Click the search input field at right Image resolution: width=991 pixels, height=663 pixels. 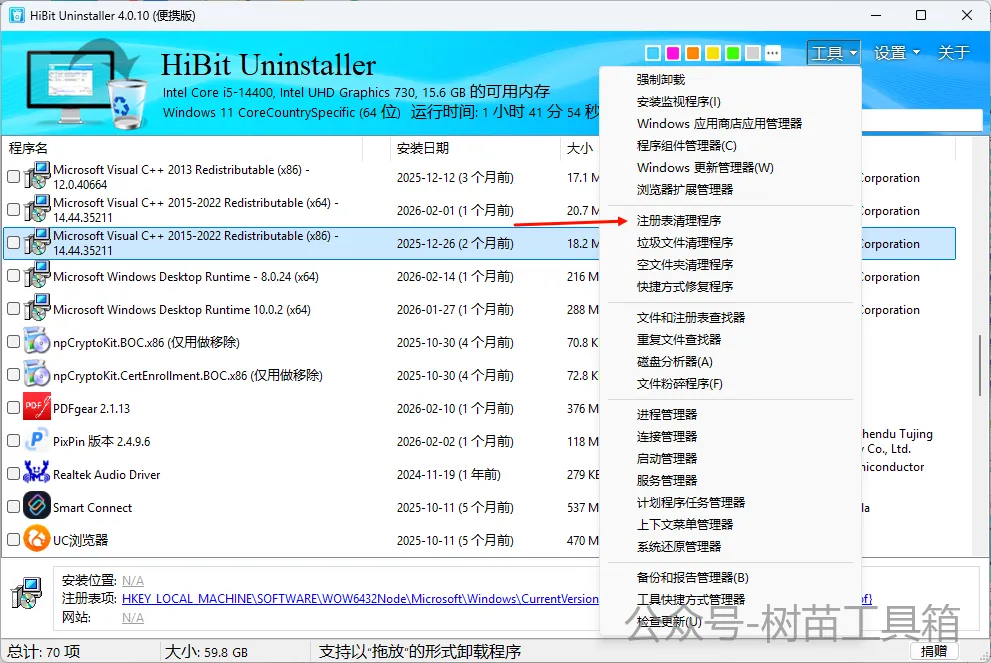921,120
